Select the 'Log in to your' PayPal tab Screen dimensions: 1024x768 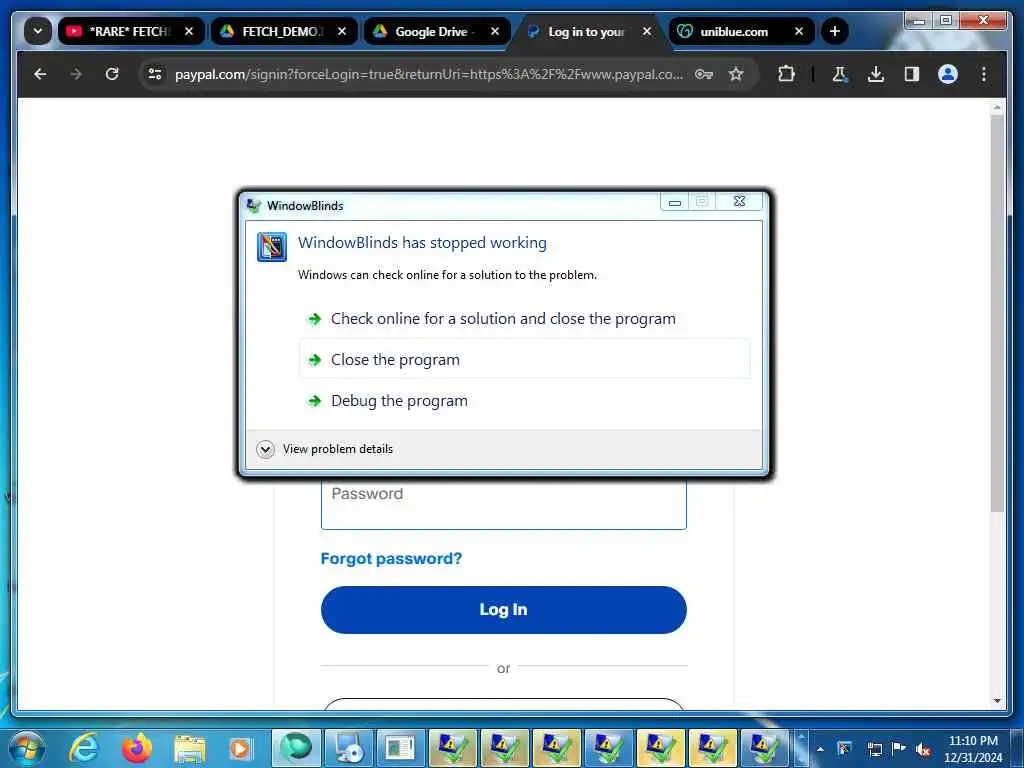[586, 31]
